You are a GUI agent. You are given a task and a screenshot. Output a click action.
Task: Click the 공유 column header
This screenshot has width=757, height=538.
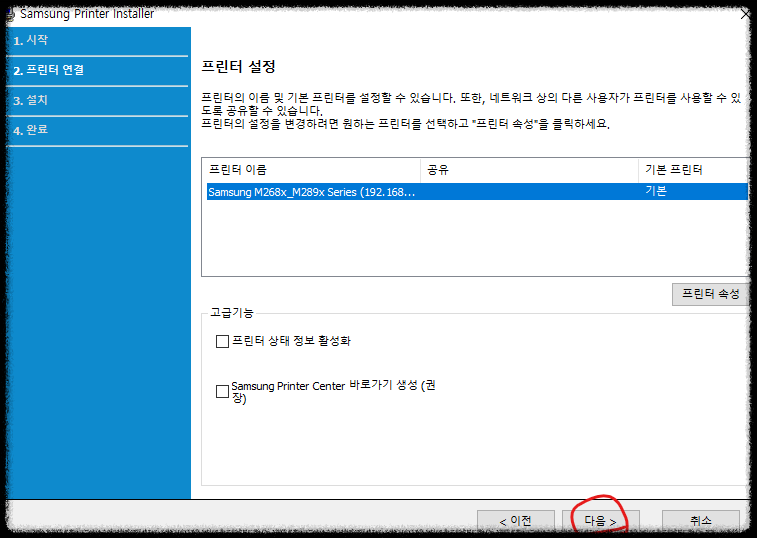pyautogui.click(x=530, y=170)
